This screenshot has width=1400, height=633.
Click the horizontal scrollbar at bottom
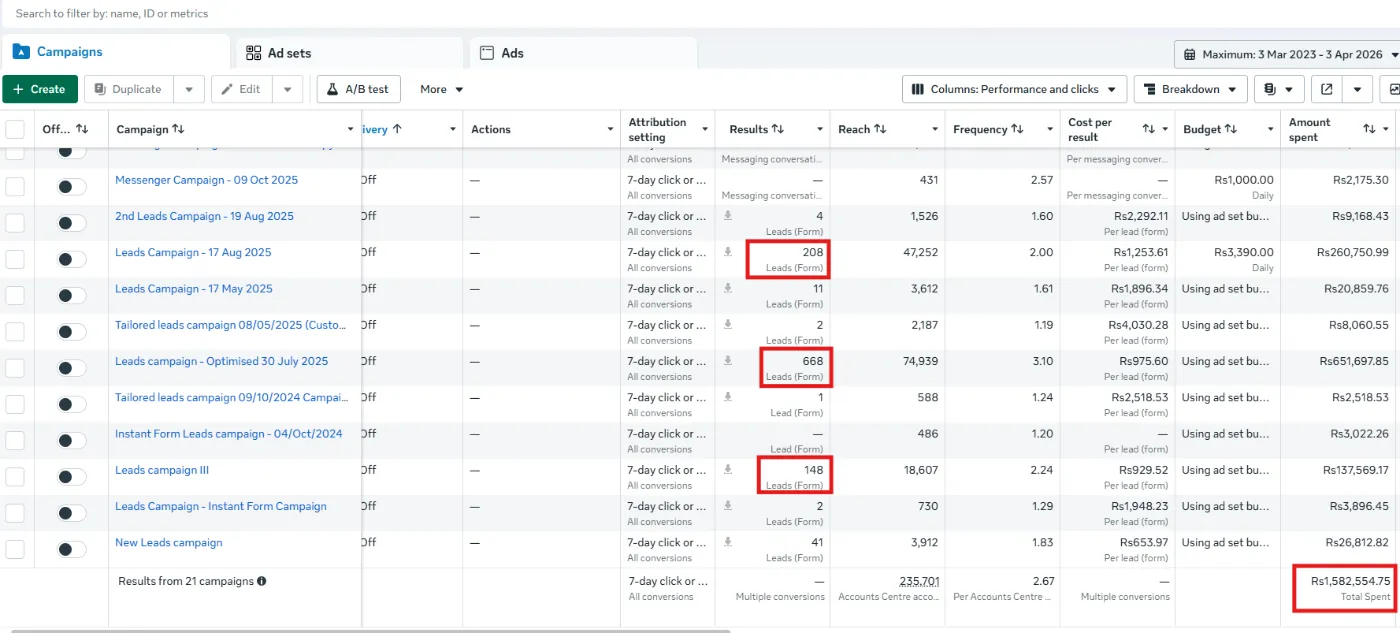[x=370, y=630]
